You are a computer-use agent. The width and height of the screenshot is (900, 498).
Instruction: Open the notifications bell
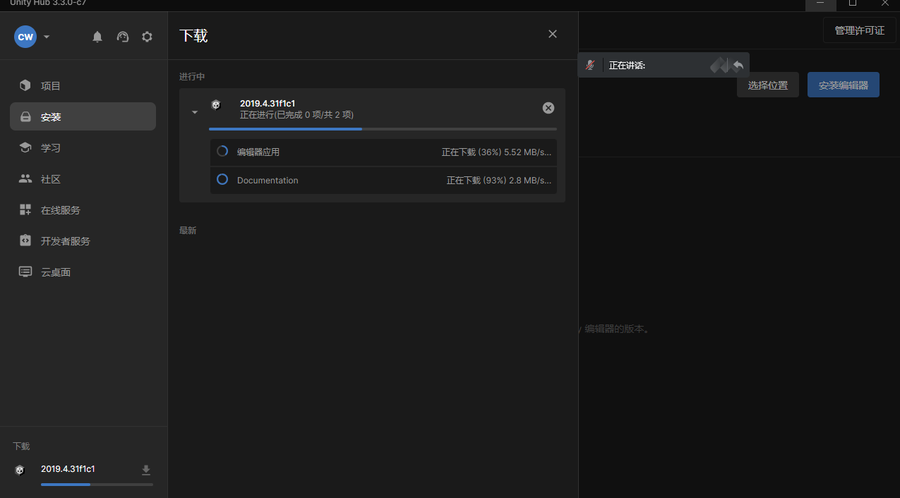click(98, 37)
